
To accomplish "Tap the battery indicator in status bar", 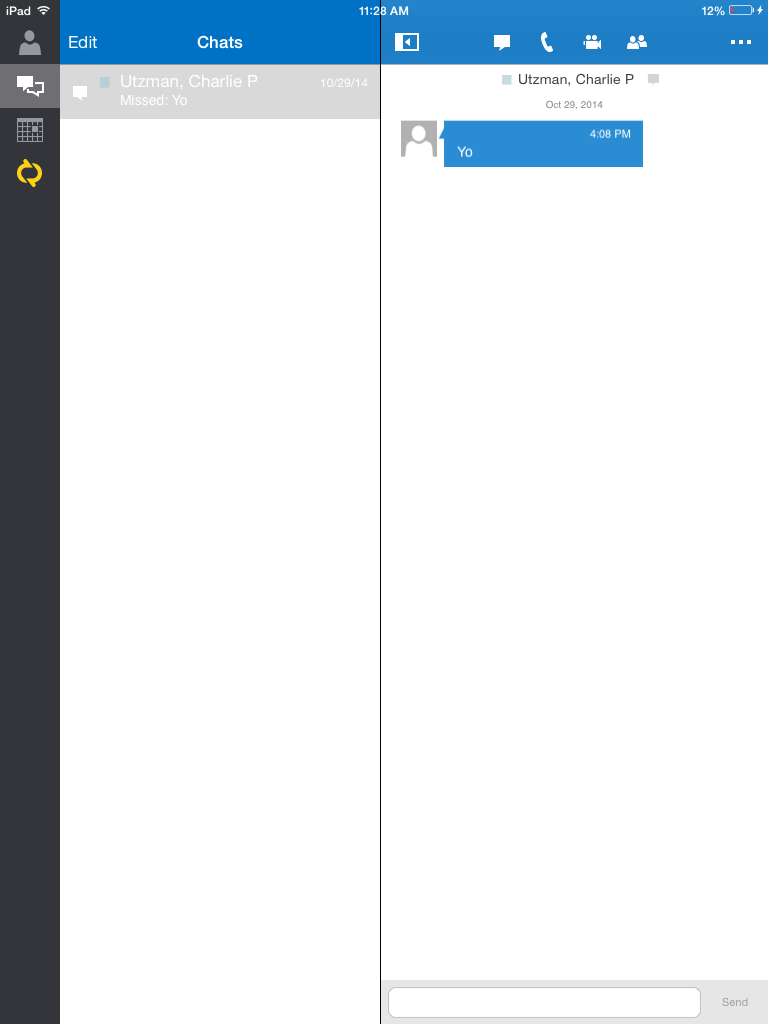I will tap(742, 10).
